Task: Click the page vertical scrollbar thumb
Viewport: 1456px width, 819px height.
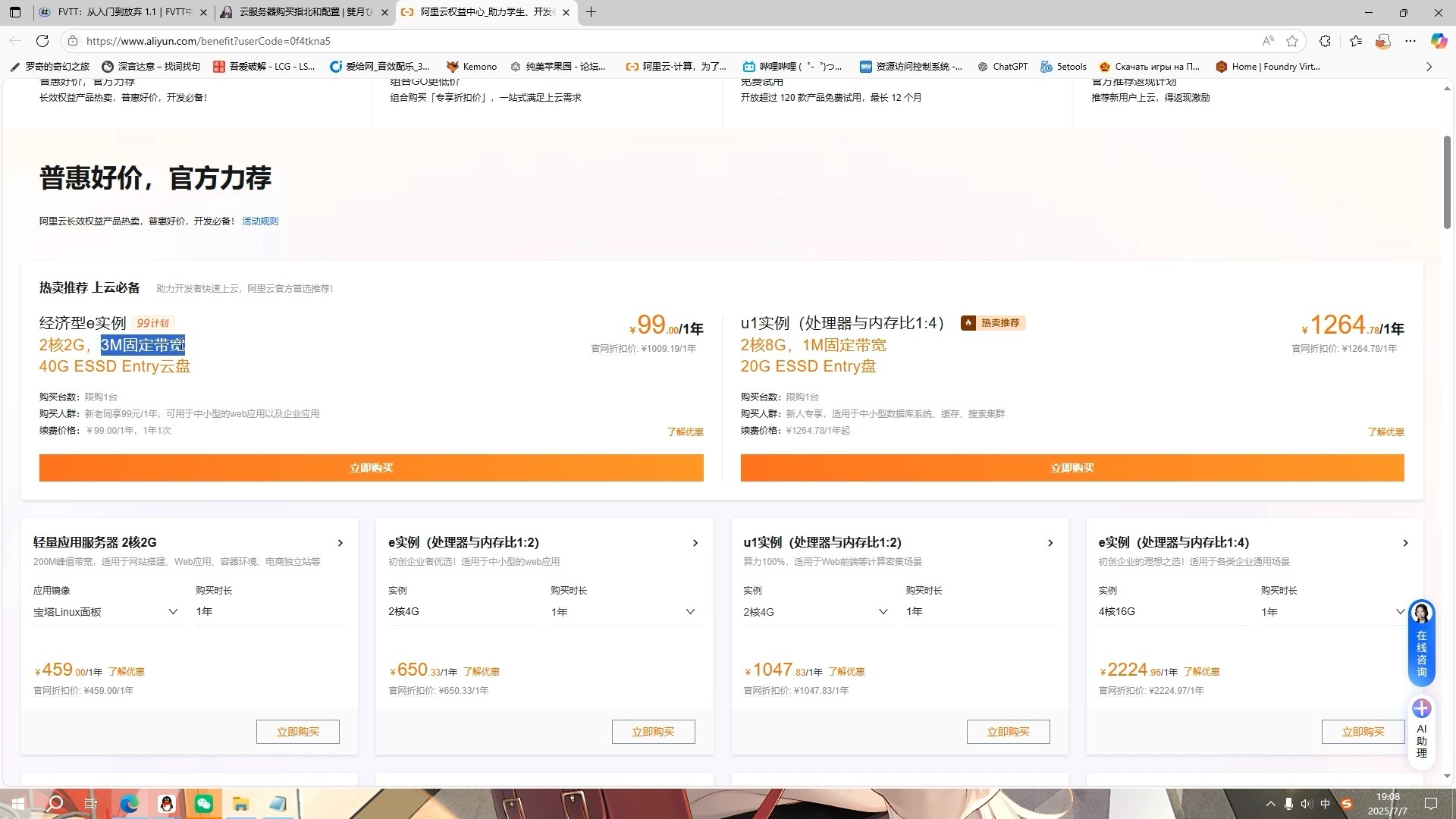Action: tap(1447, 182)
